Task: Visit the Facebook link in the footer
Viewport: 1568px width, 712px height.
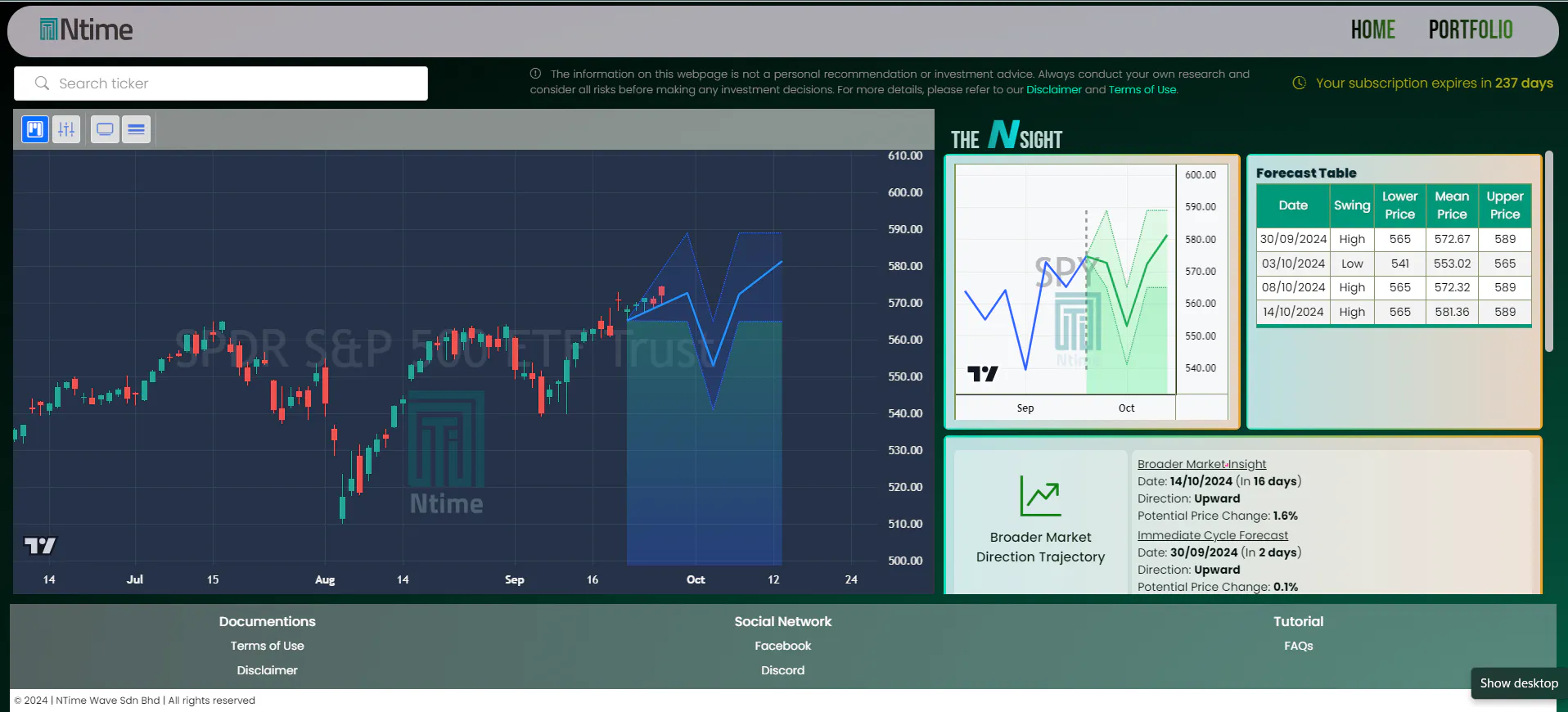Action: tap(783, 646)
